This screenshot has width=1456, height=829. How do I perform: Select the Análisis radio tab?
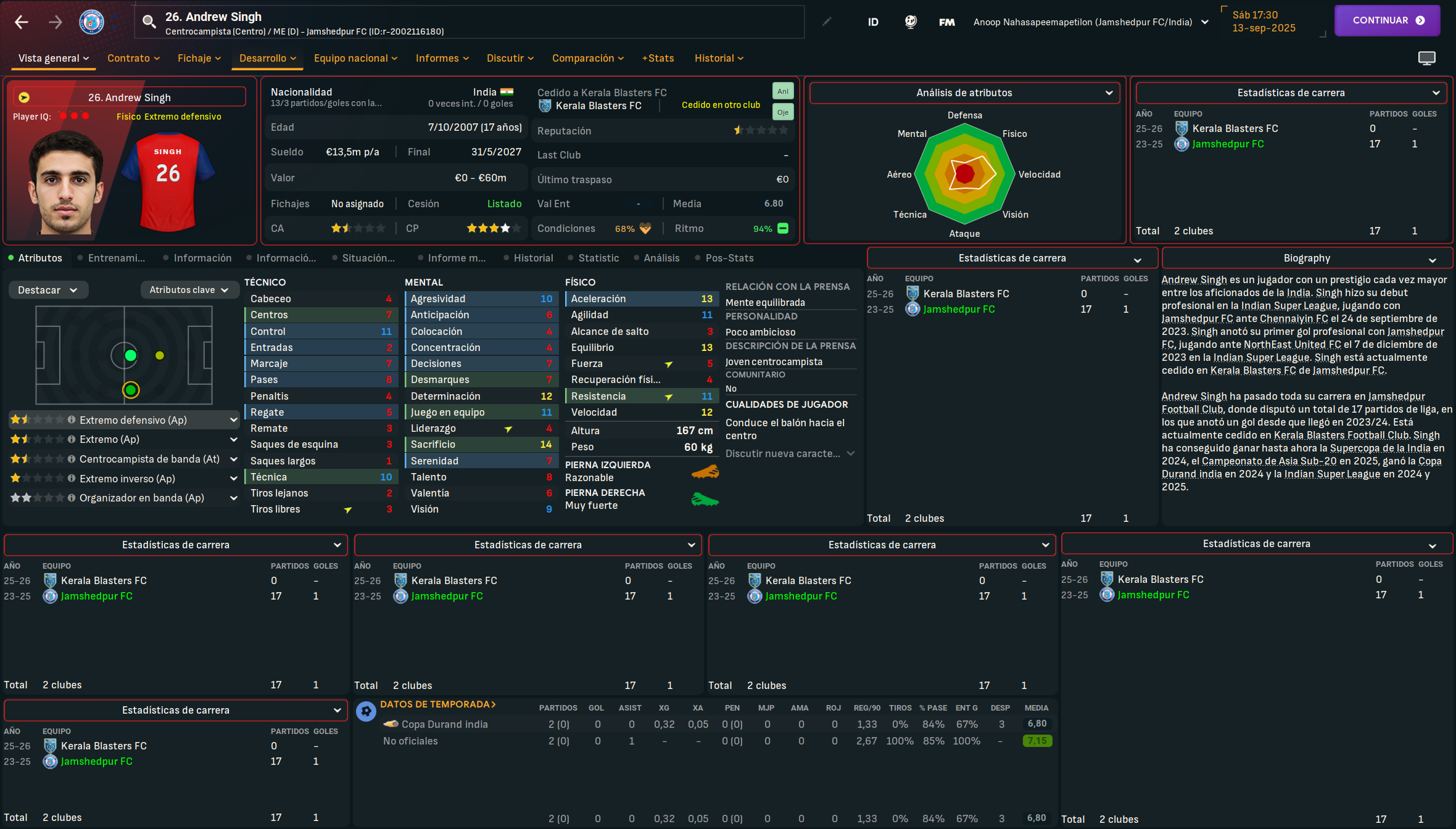click(656, 258)
